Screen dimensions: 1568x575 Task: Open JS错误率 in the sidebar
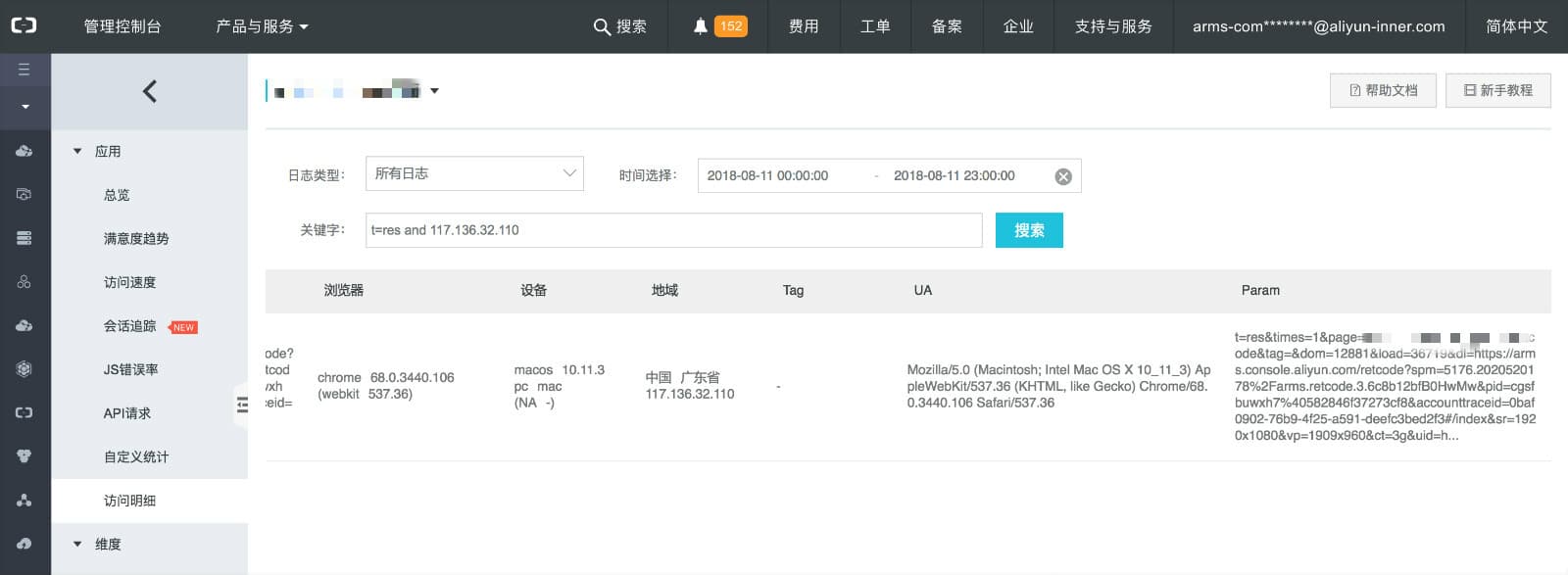pyautogui.click(x=130, y=369)
